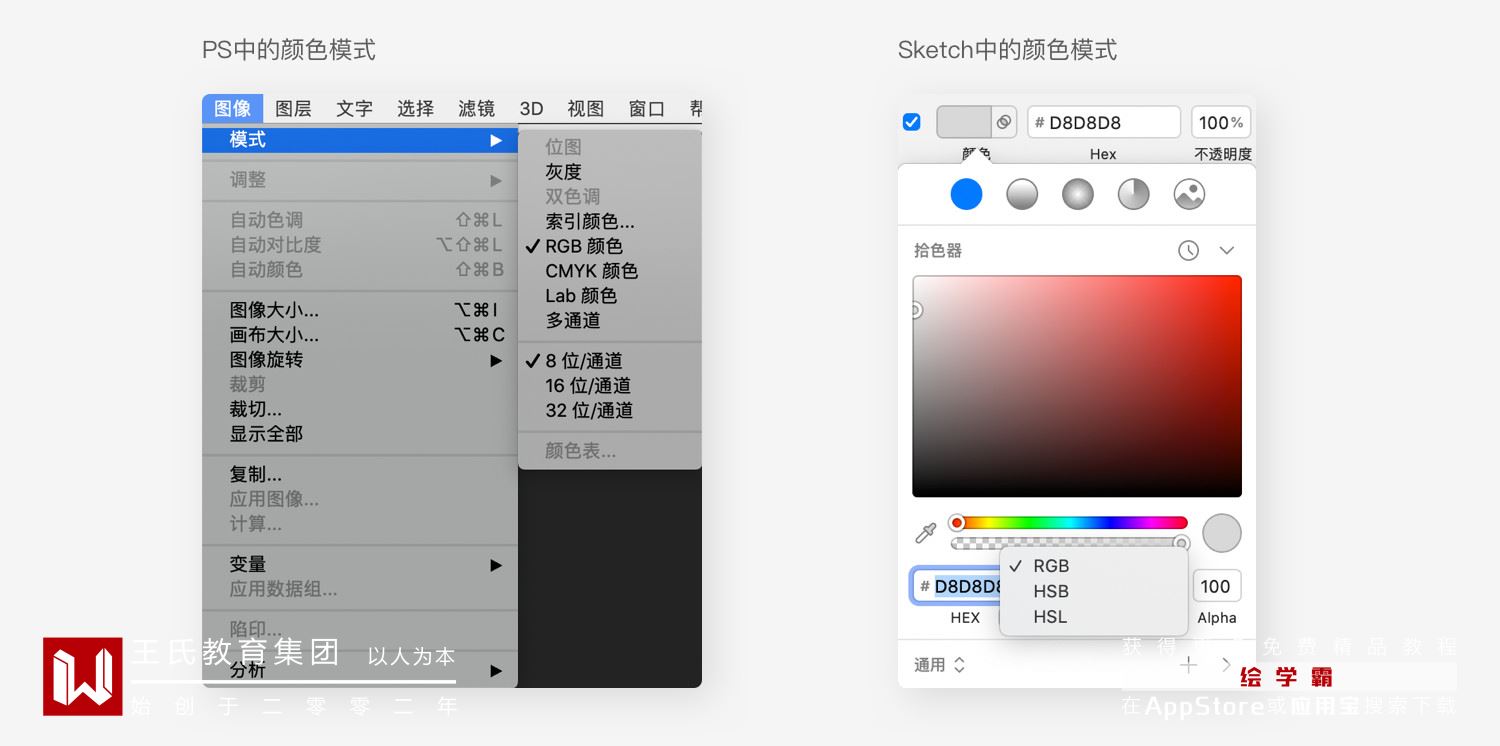The image size is (1500, 746).
Task: Choose the linear gradient fill icon
Action: [1022, 194]
